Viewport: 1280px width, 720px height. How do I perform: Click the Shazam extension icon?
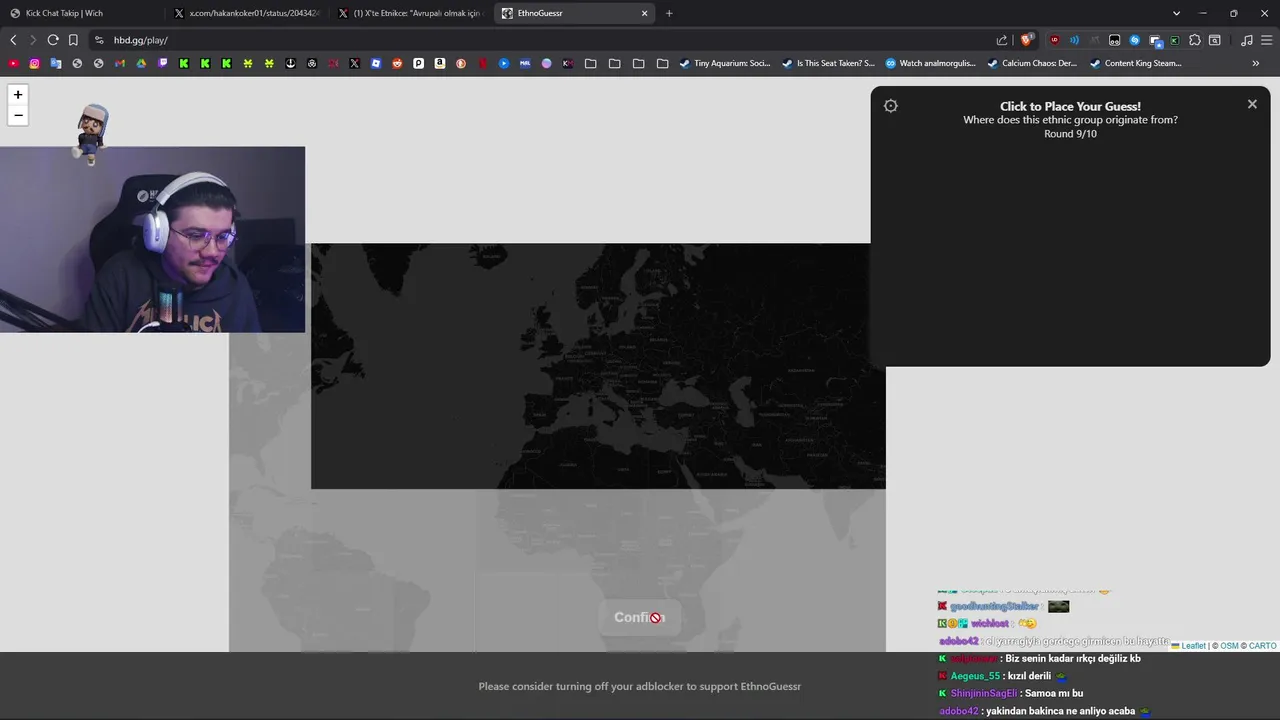pyautogui.click(x=1134, y=40)
